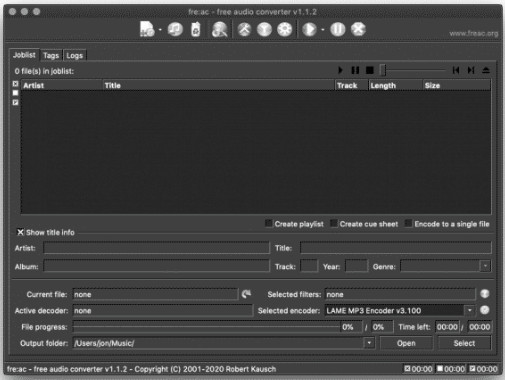Click the stop encoding toolbar icon
The width and height of the screenshot is (505, 380).
358,29
